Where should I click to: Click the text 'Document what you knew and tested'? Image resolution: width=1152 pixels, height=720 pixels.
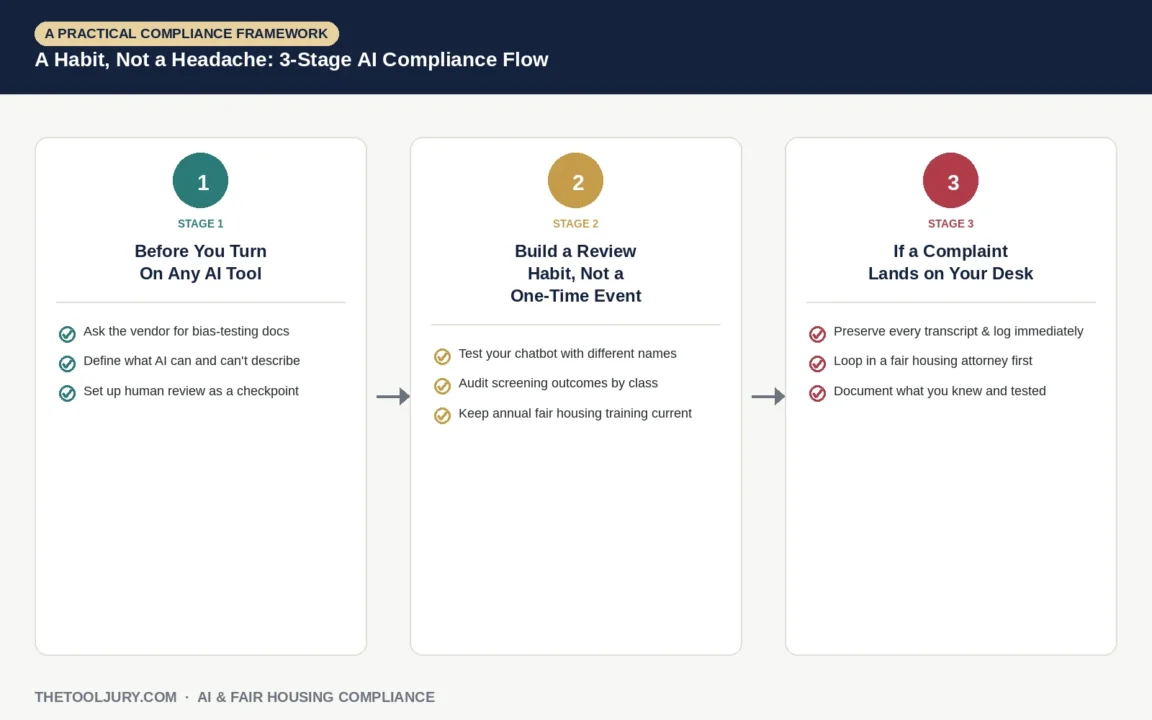(x=940, y=391)
